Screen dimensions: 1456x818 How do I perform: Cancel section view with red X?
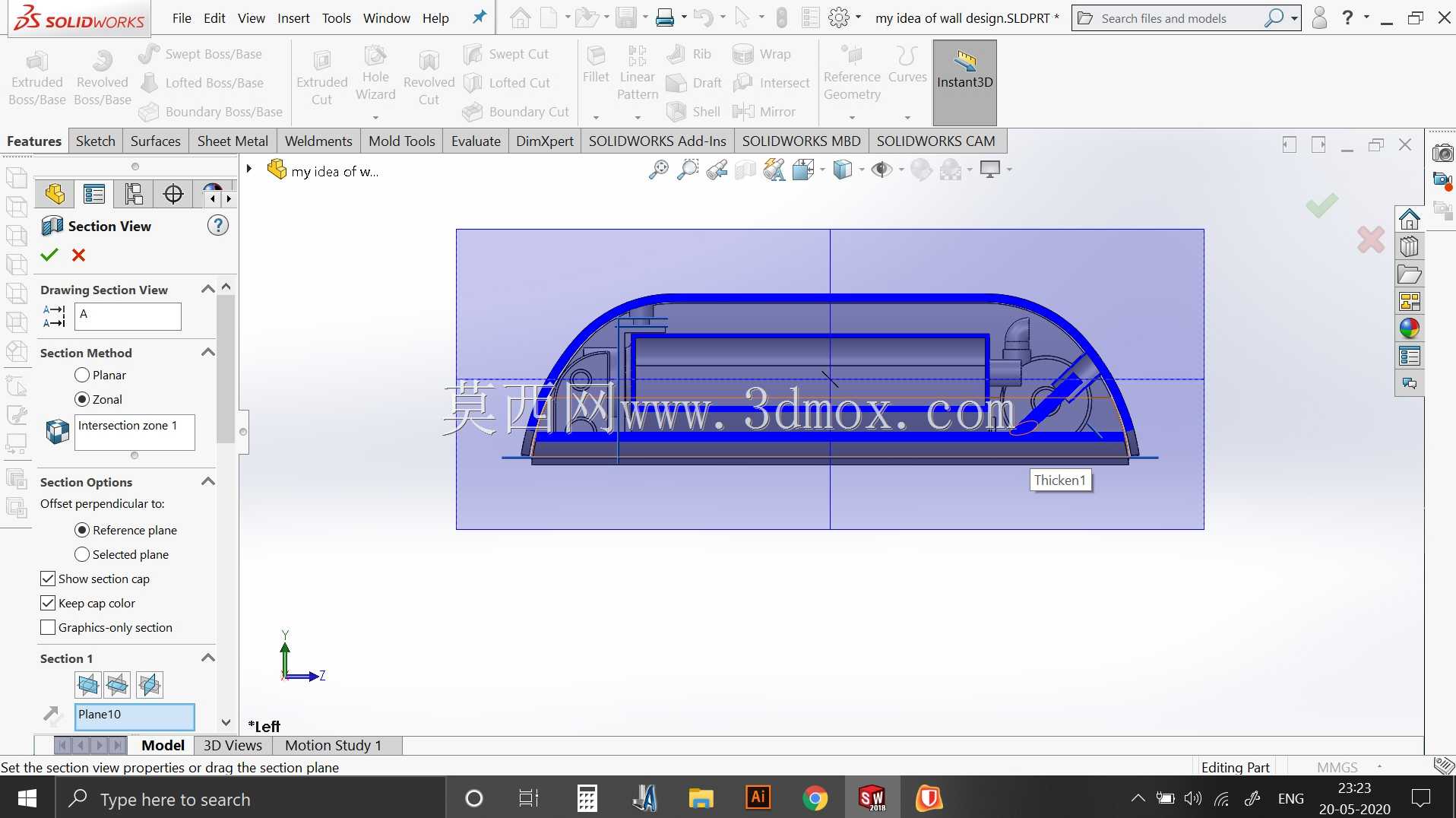click(78, 255)
